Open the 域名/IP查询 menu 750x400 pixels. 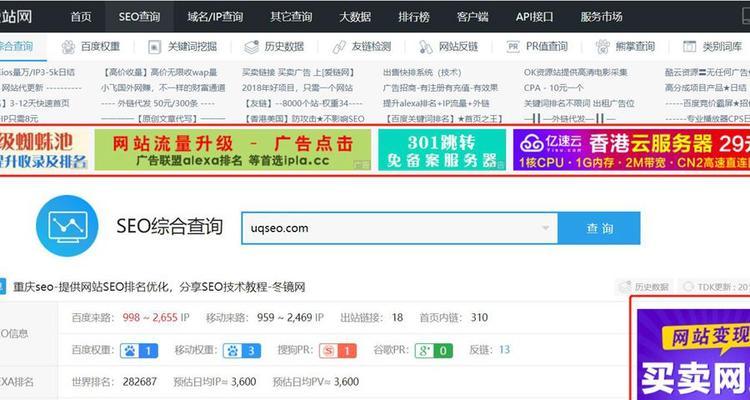click(x=215, y=17)
